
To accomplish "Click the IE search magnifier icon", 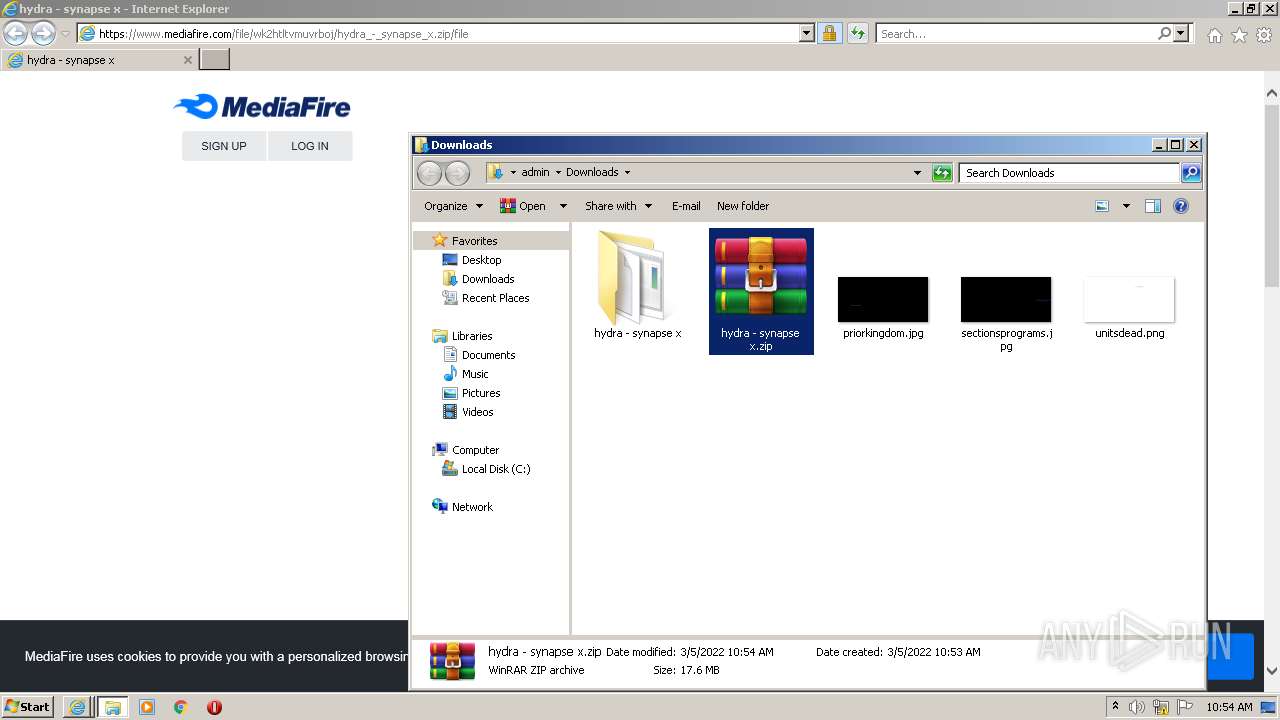I will coord(1164,33).
